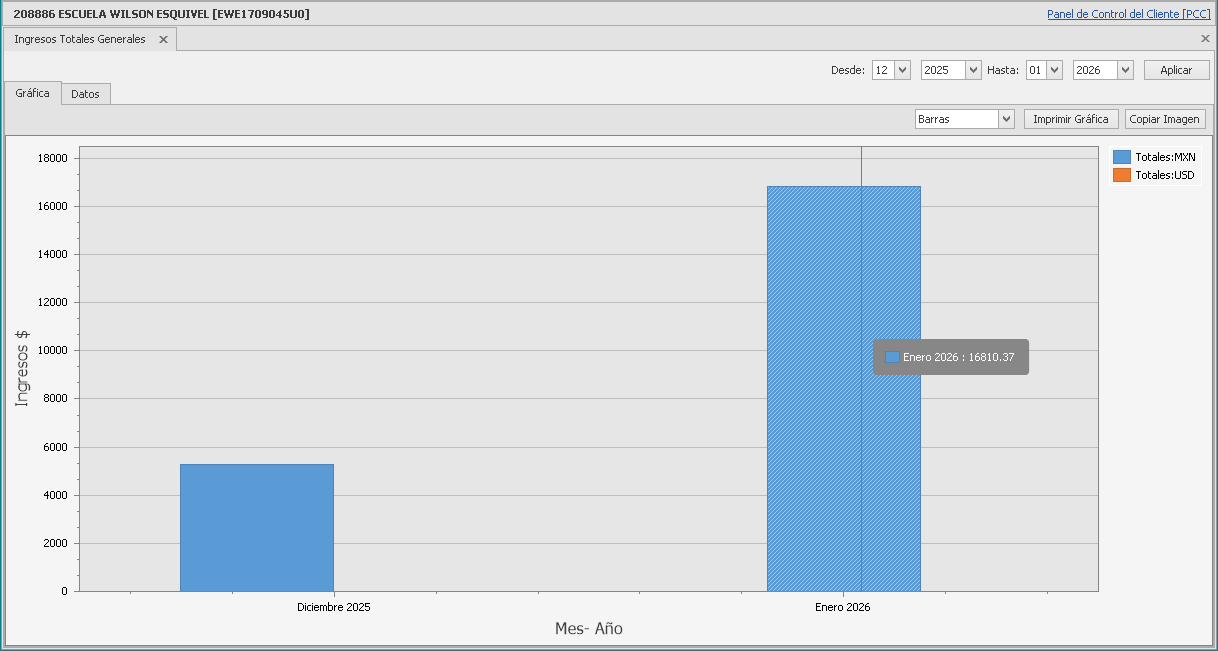Open the Panel de Control del Cliente link
This screenshot has height=651, width=1218.
coord(1128,14)
